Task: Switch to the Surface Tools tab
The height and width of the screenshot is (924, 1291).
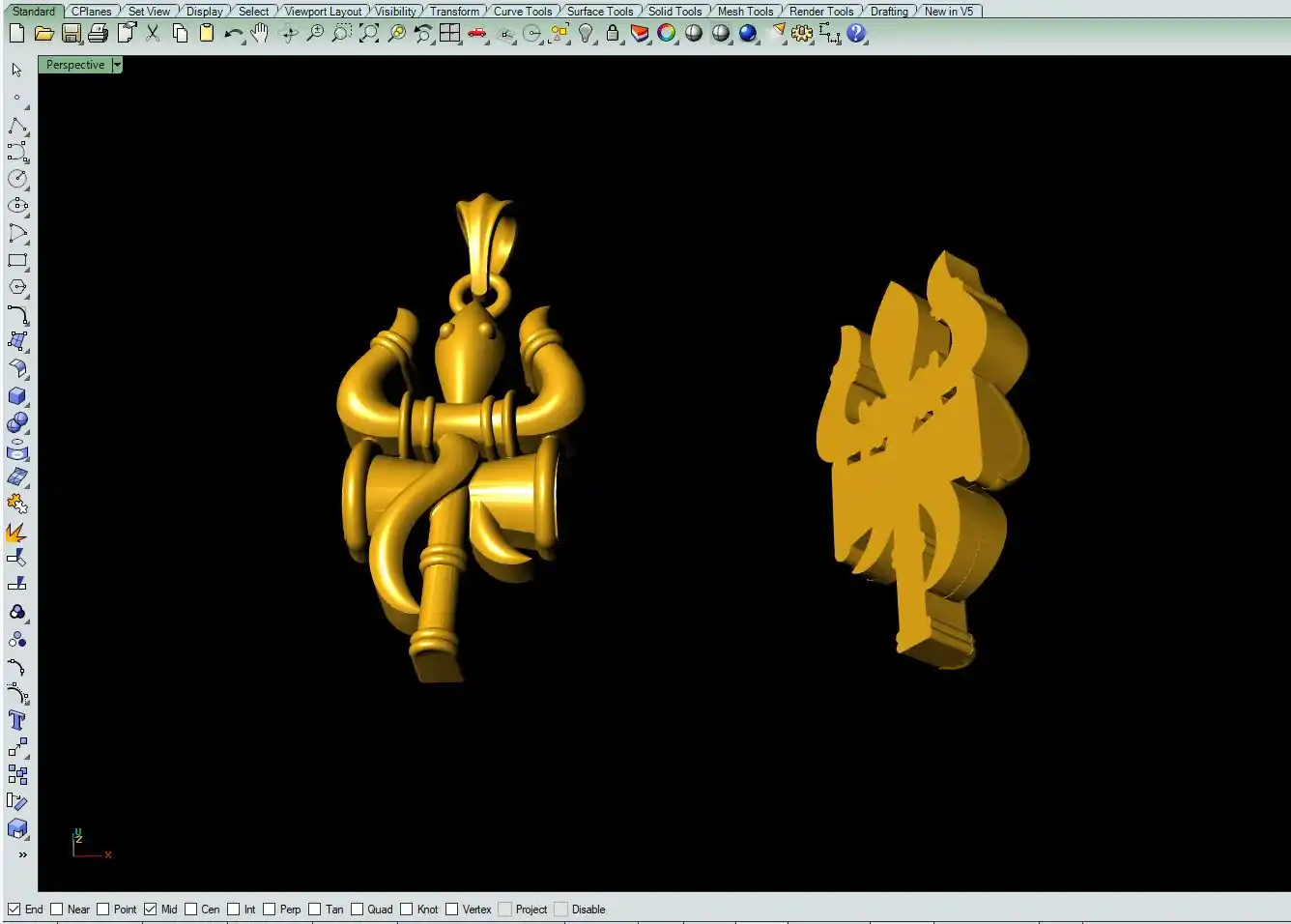Action: (599, 12)
